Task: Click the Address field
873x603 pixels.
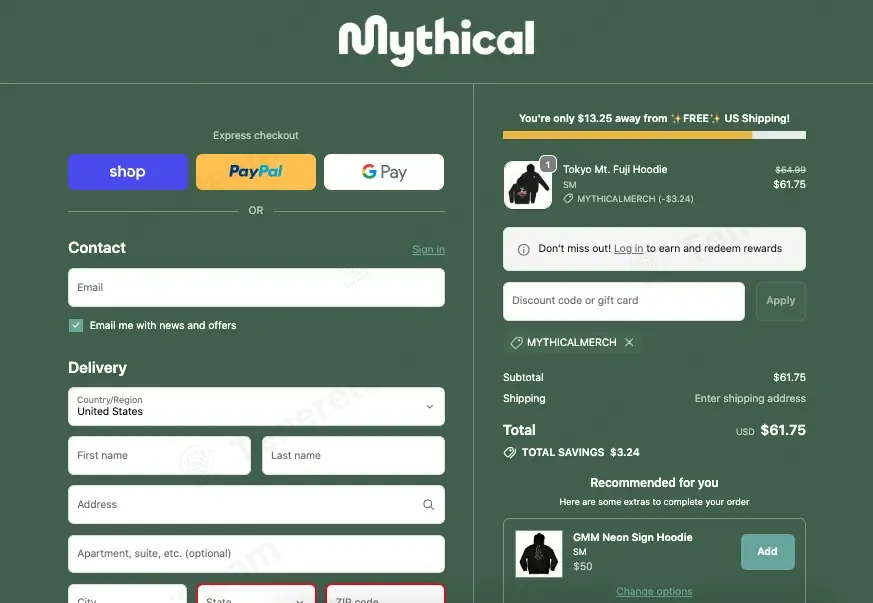Action: pos(256,504)
